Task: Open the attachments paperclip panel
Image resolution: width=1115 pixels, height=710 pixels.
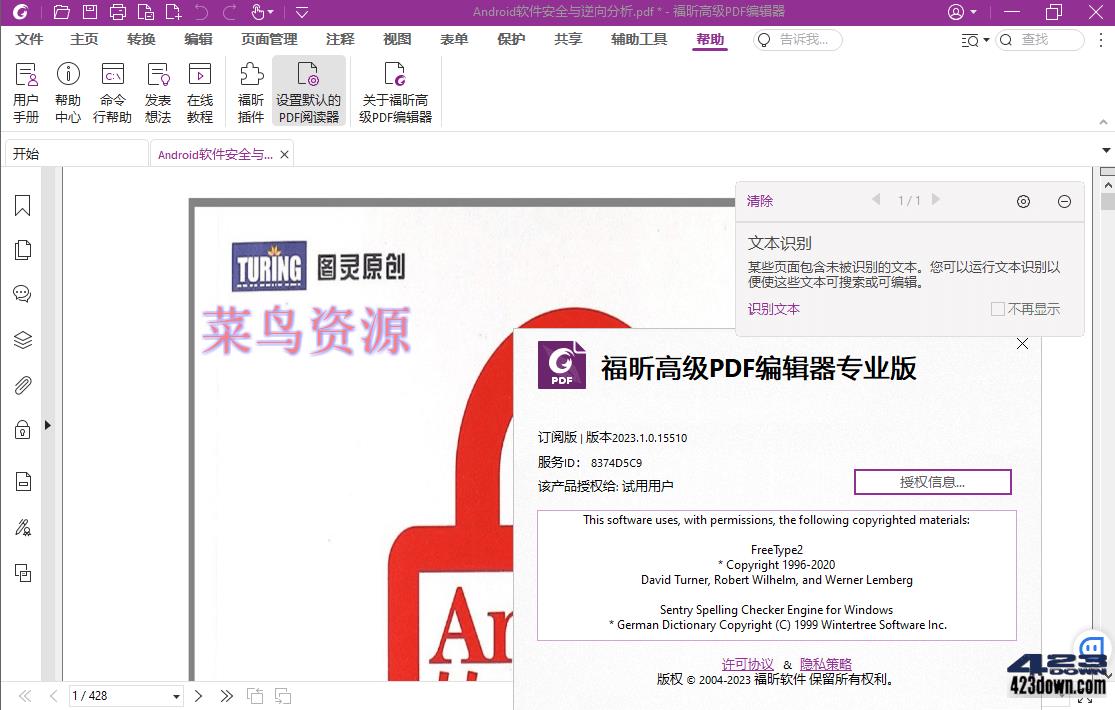Action: click(x=22, y=385)
